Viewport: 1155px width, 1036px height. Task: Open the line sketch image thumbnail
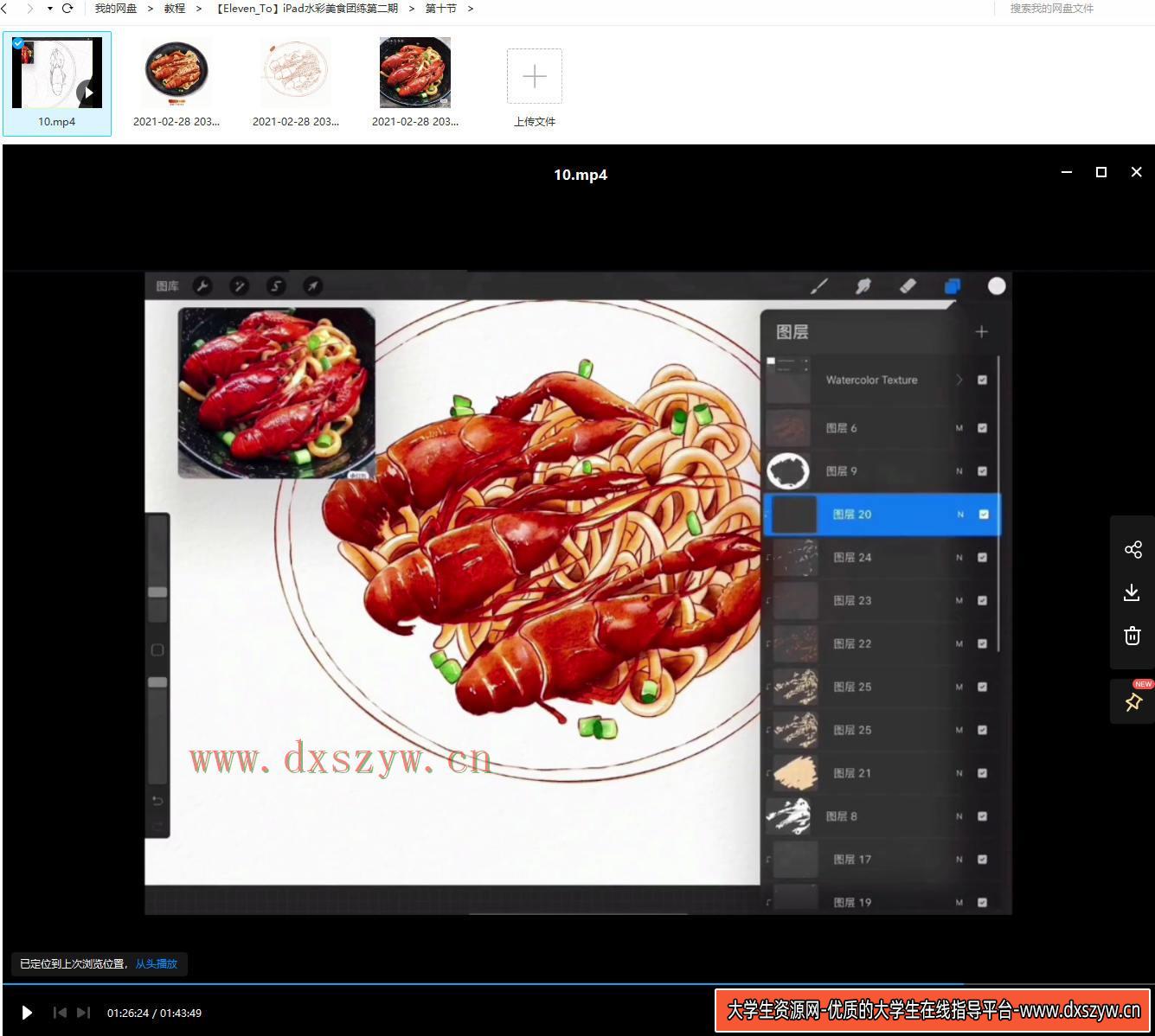296,73
